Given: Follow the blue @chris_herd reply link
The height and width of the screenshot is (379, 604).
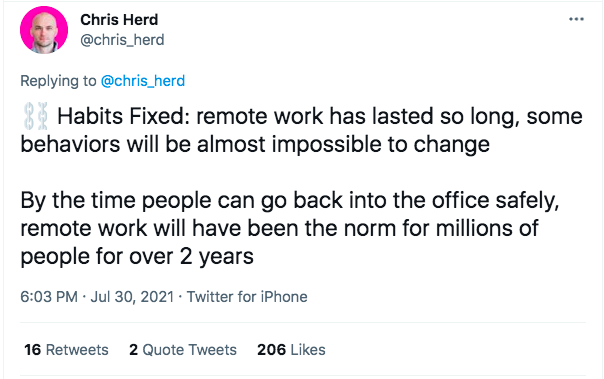Looking at the screenshot, I should 143,81.
